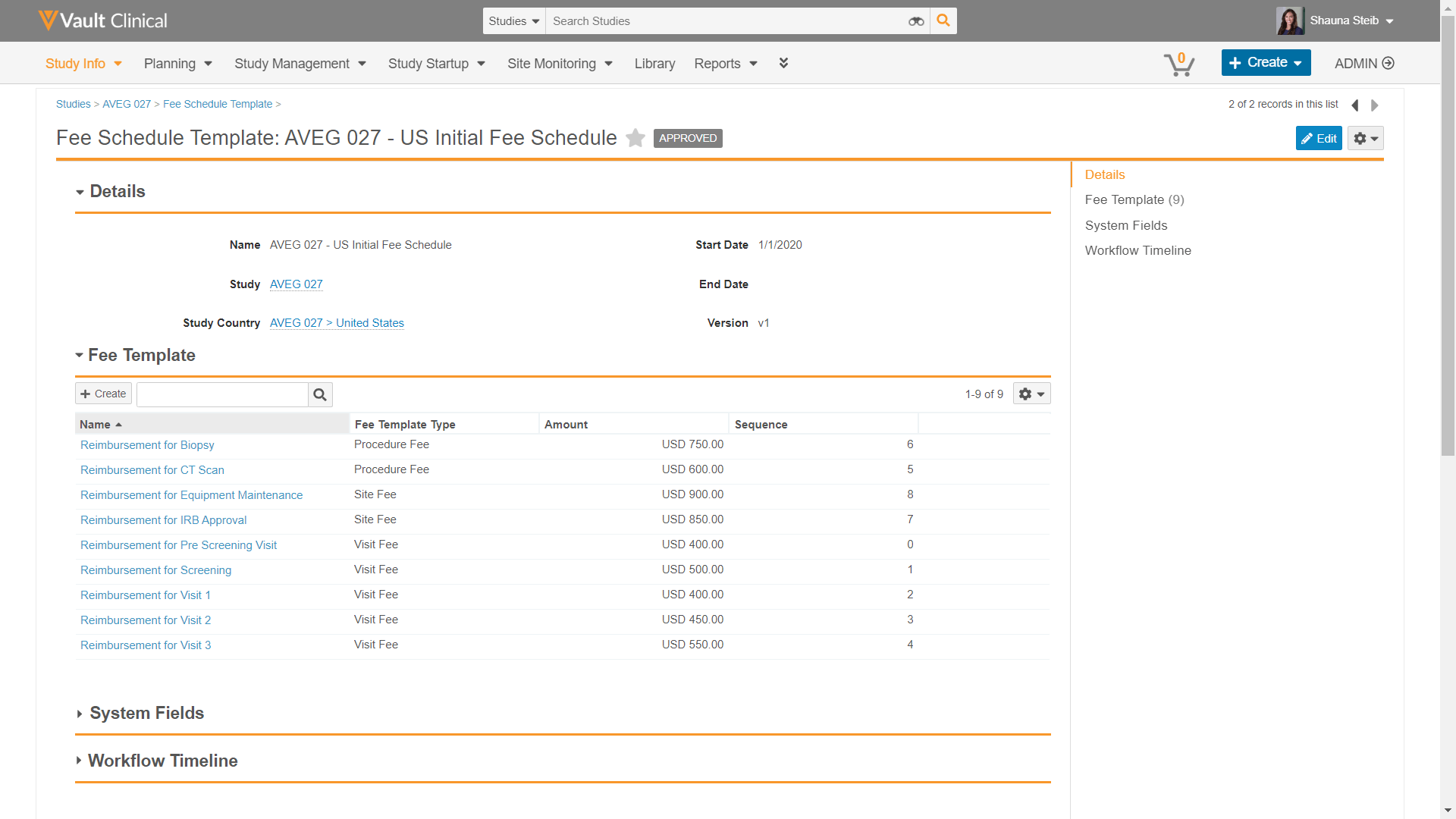Open the record actions gear menu
The width and height of the screenshot is (1456, 819).
pos(1365,138)
